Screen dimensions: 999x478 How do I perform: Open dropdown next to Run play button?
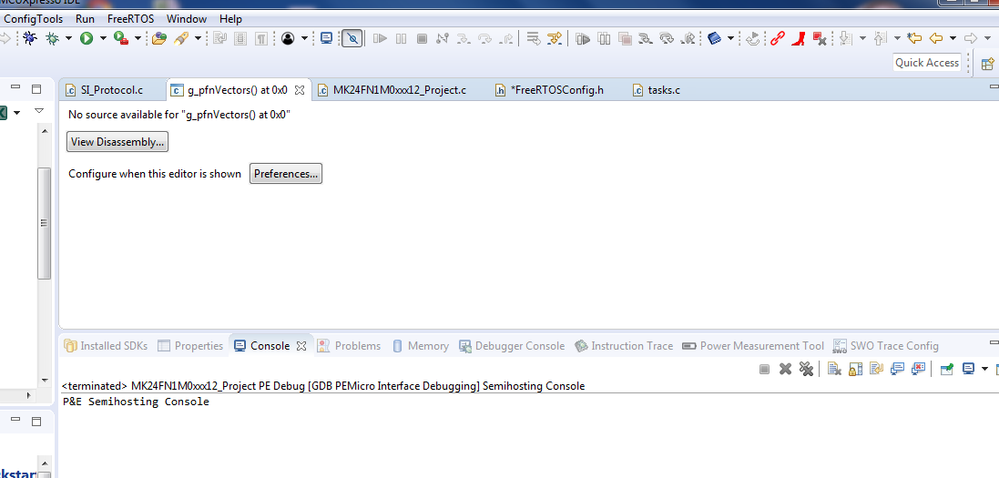[103, 39]
